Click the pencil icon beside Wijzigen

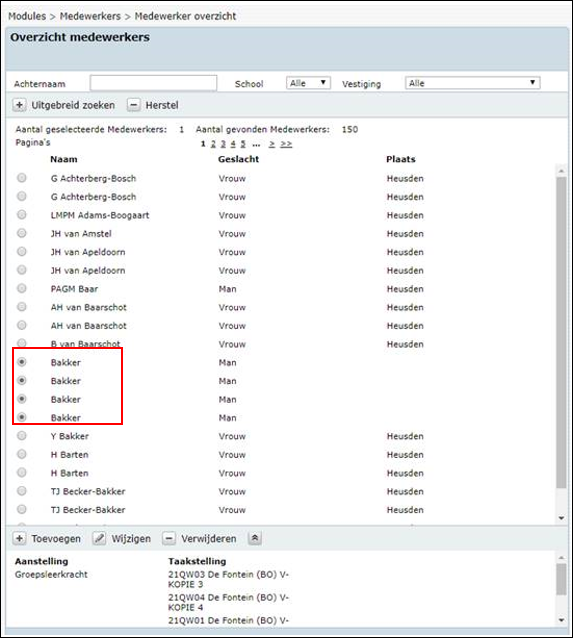tap(99, 538)
